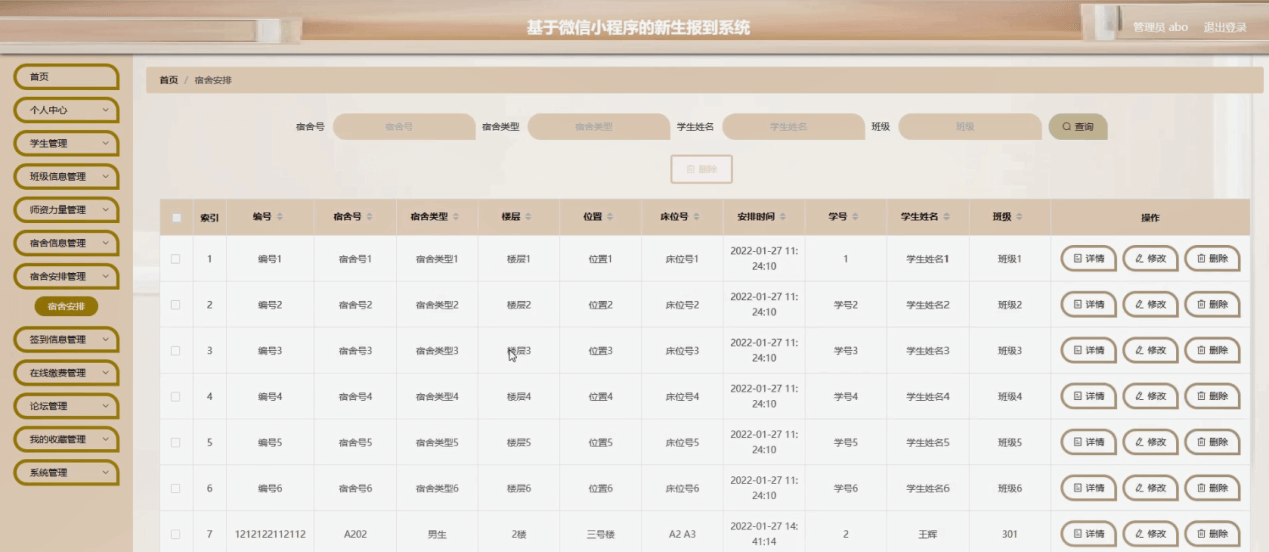The width and height of the screenshot is (1269, 552).
Task: Open 详情 for row 编号3
Action: click(x=1088, y=350)
